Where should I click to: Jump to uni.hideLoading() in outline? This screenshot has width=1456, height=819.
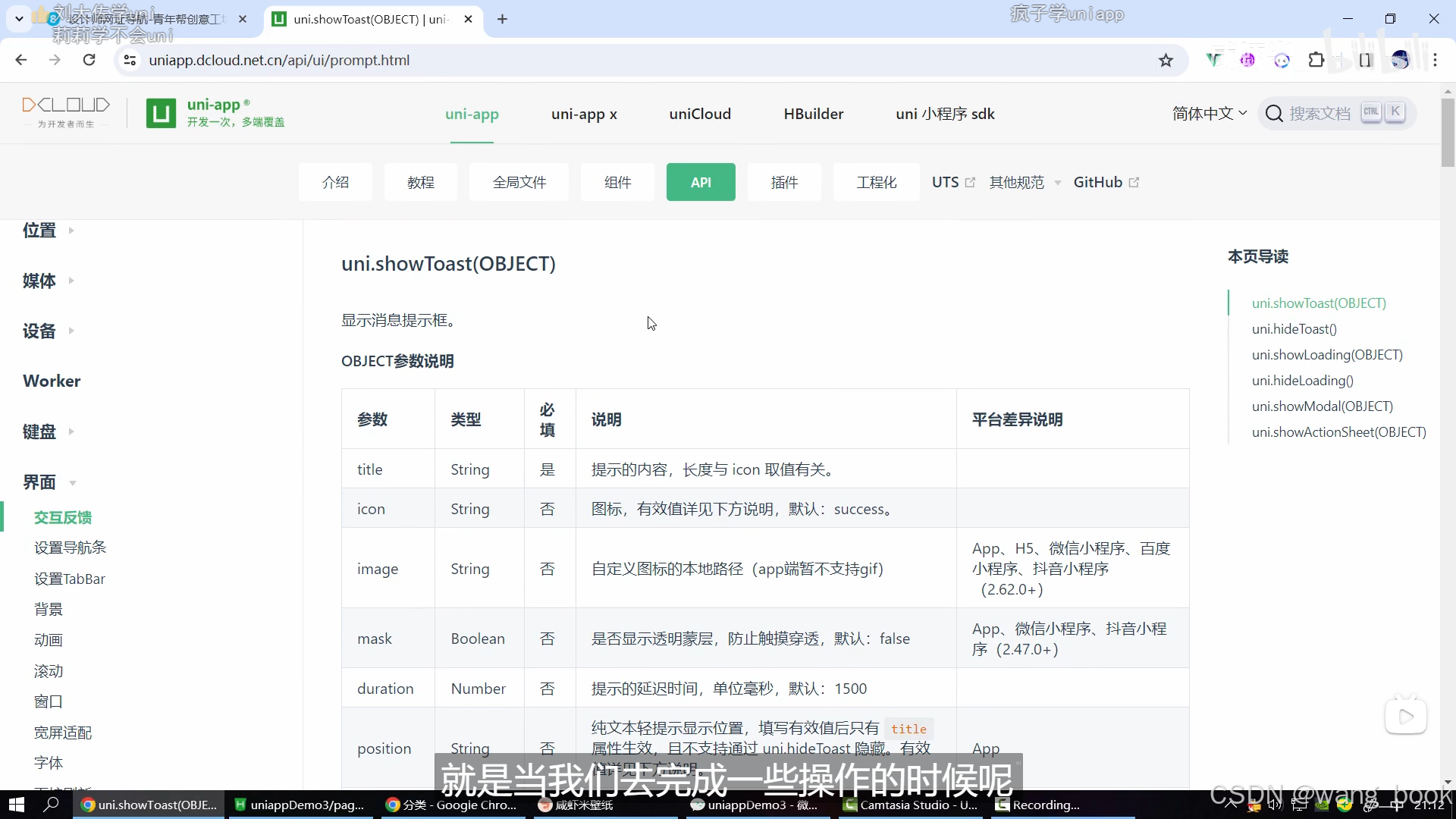(x=1303, y=381)
